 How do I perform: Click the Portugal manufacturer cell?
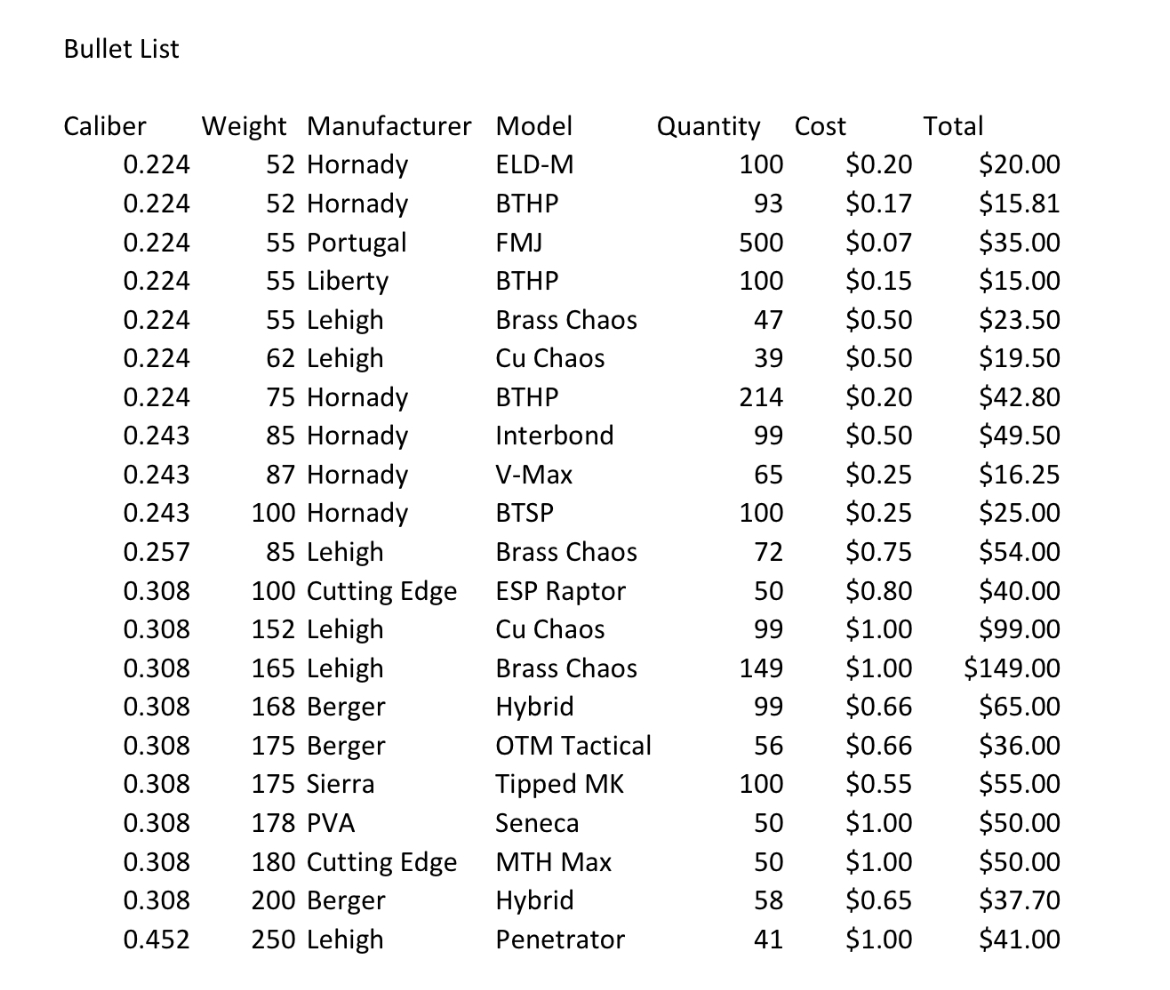coord(357,242)
